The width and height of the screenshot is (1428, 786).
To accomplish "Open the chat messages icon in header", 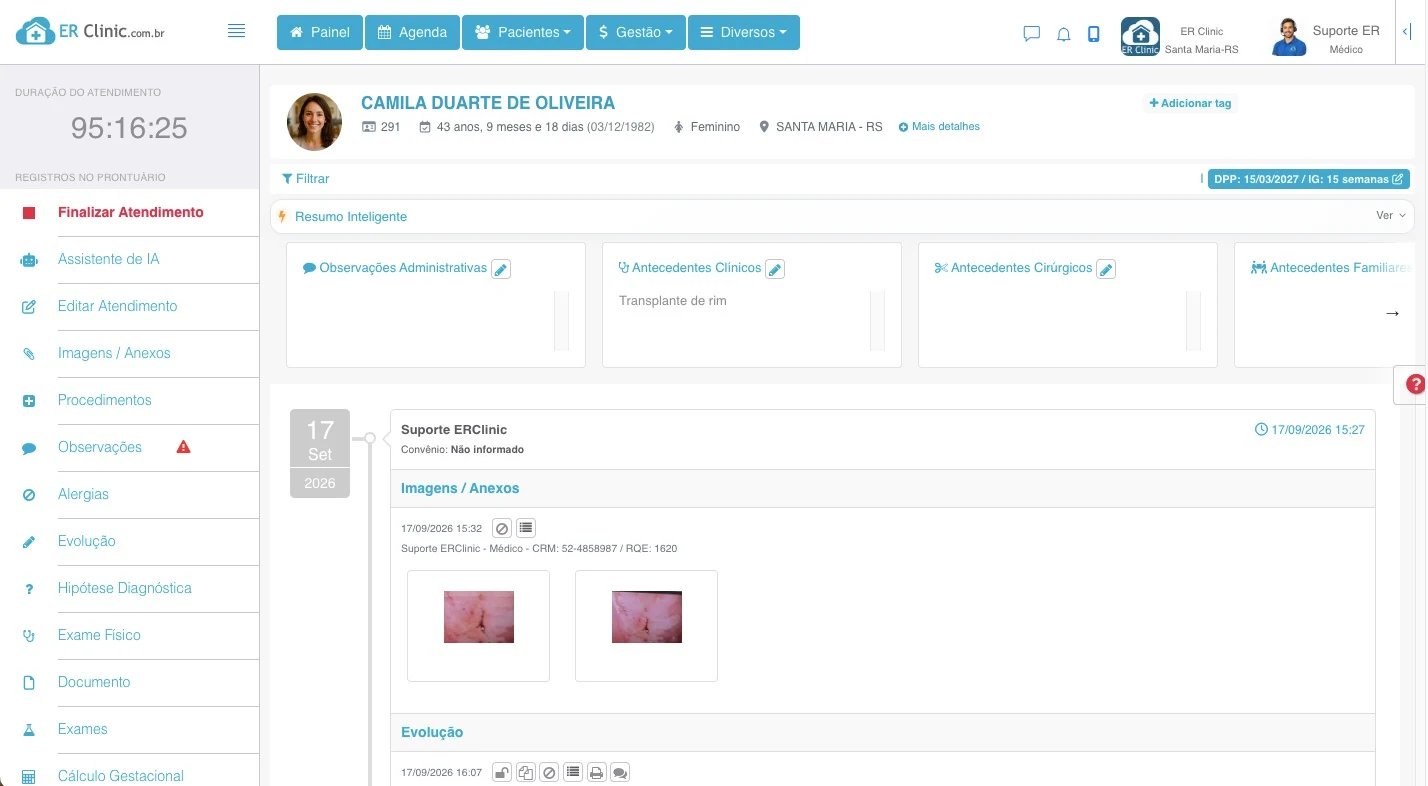I will (x=1032, y=34).
